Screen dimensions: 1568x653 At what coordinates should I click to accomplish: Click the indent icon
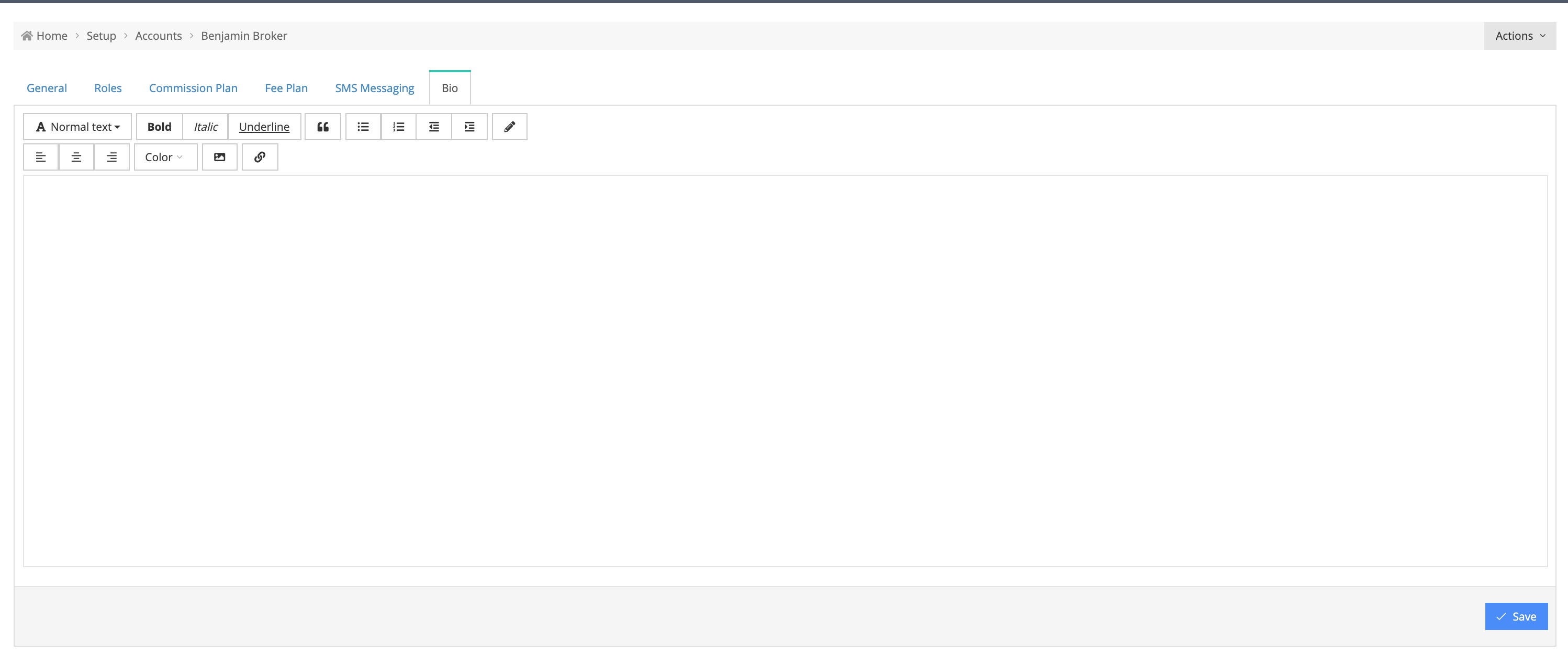[469, 127]
